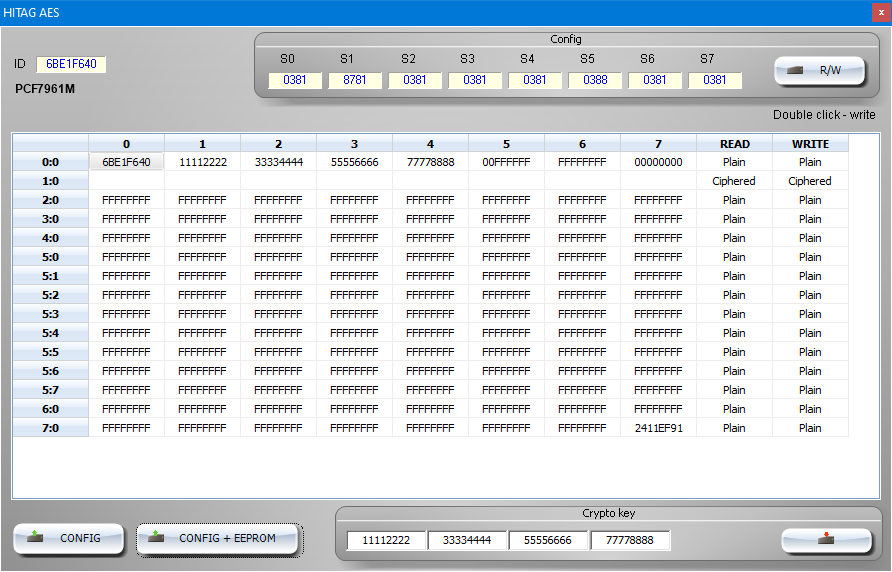Select cell 11112222 in row 0:0

203,162
